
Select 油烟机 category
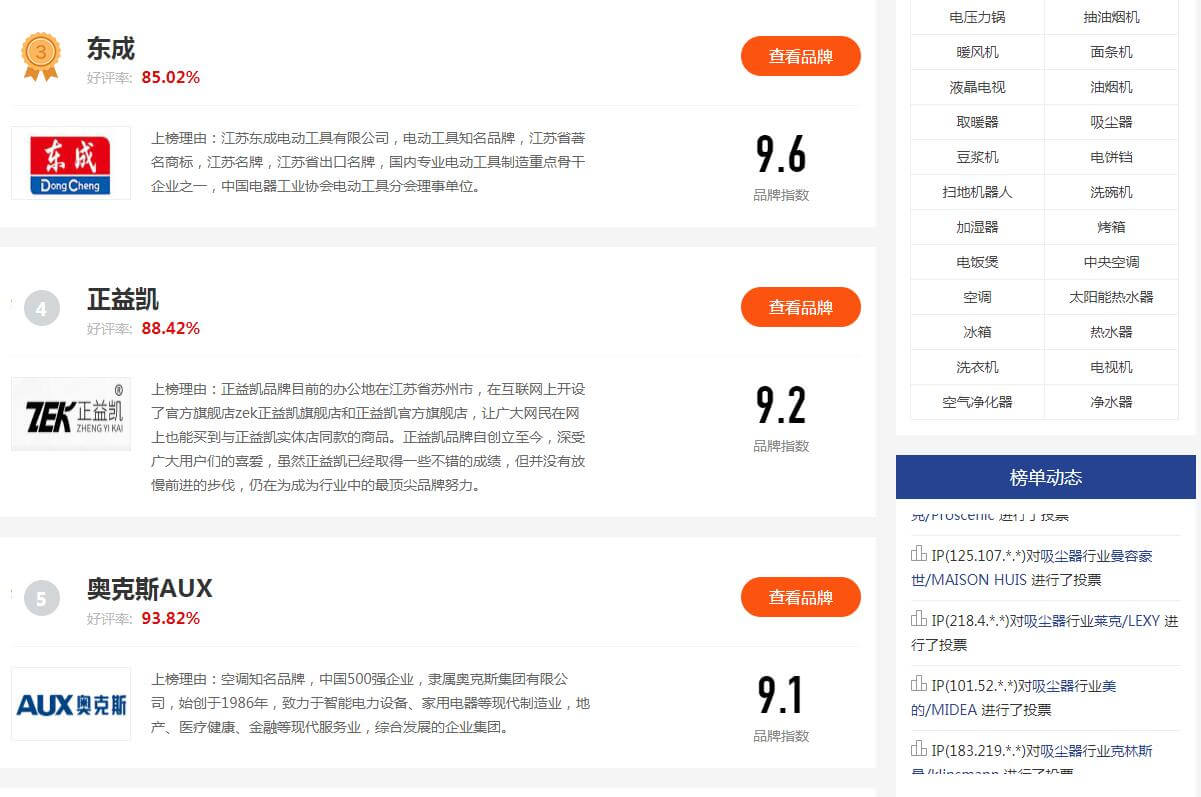pos(1111,87)
